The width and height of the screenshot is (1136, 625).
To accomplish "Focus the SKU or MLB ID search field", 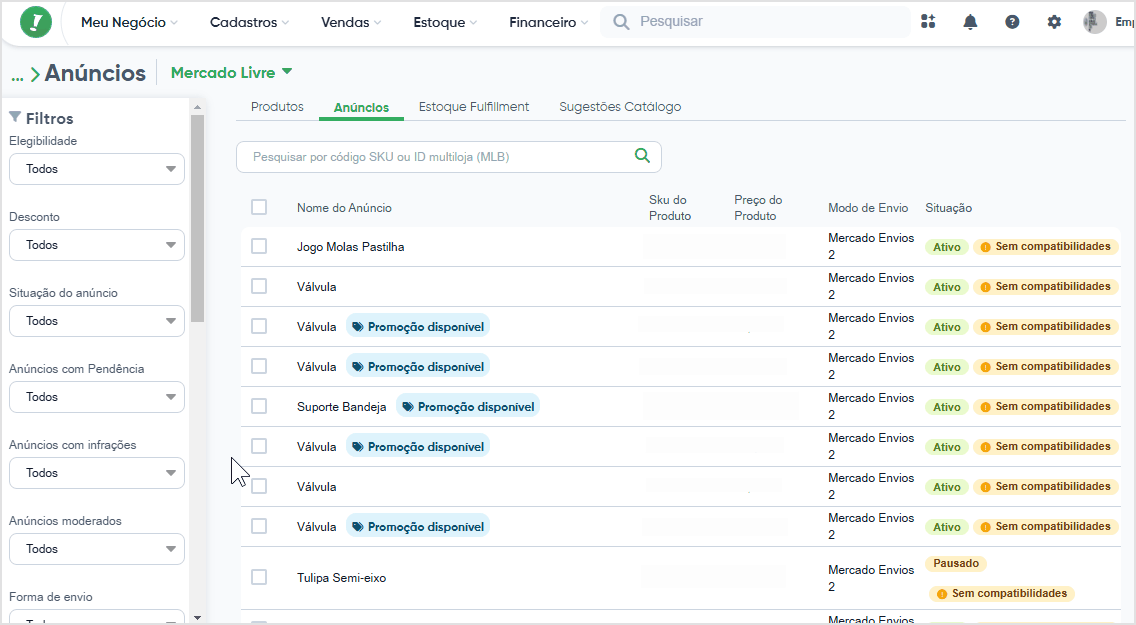I will (x=448, y=156).
